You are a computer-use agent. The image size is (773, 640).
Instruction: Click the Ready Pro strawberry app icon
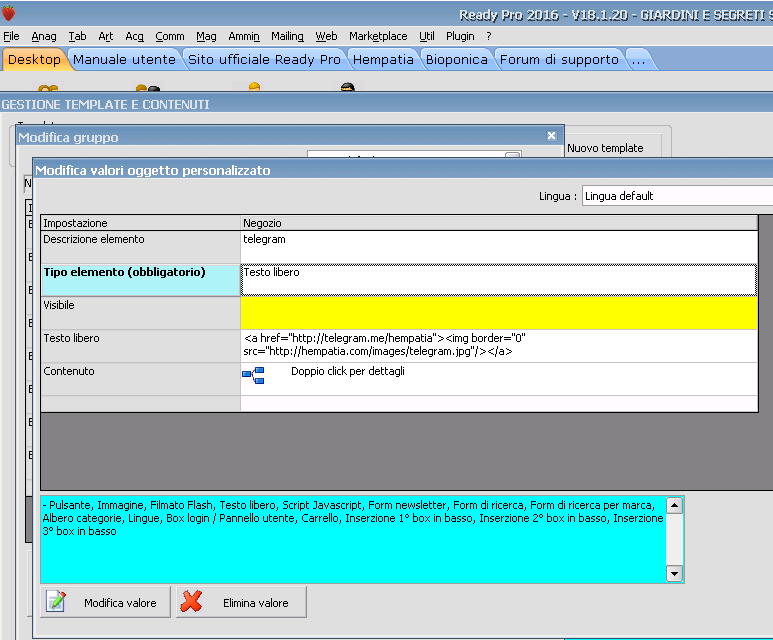(x=8, y=13)
